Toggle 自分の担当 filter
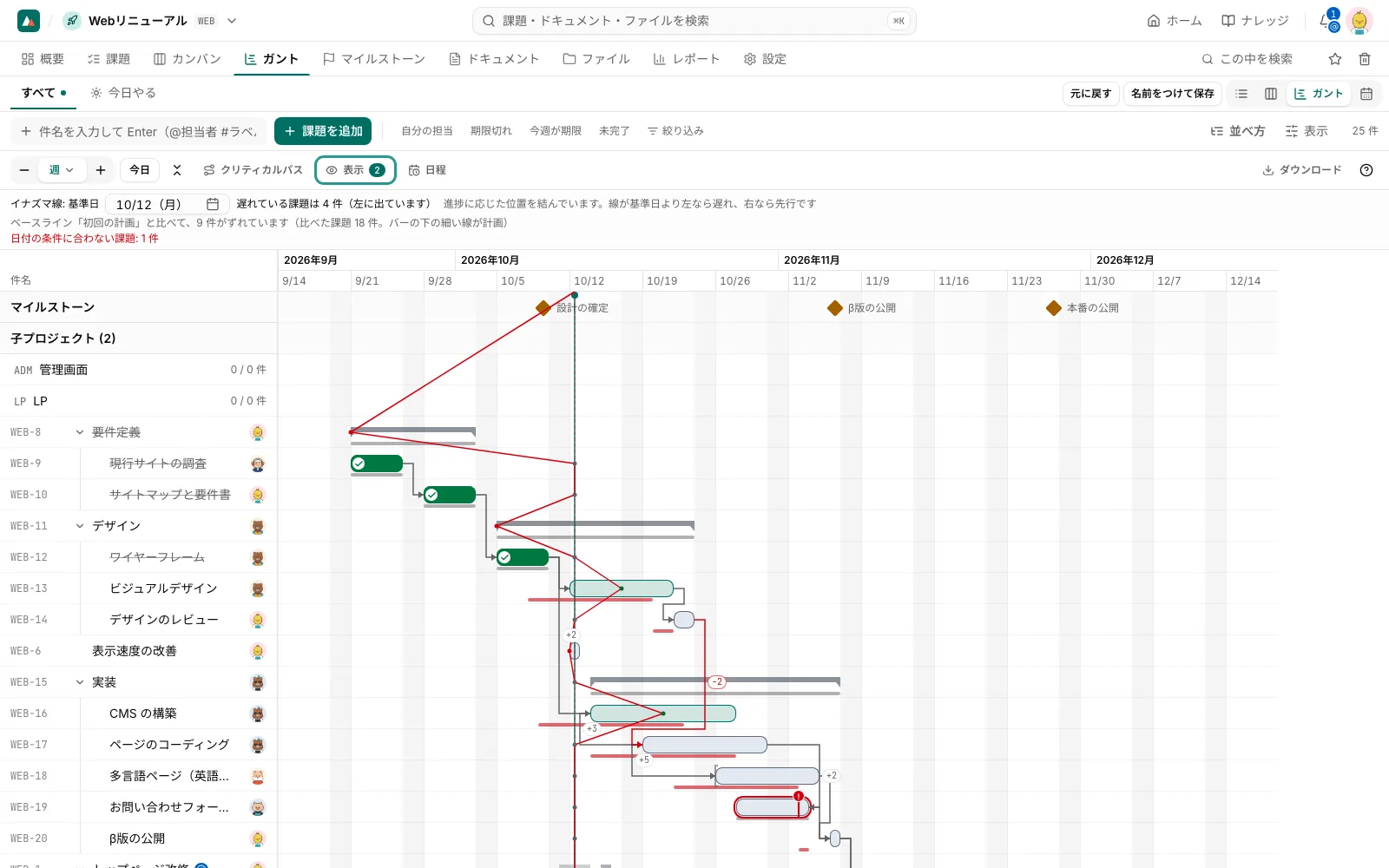 427,131
